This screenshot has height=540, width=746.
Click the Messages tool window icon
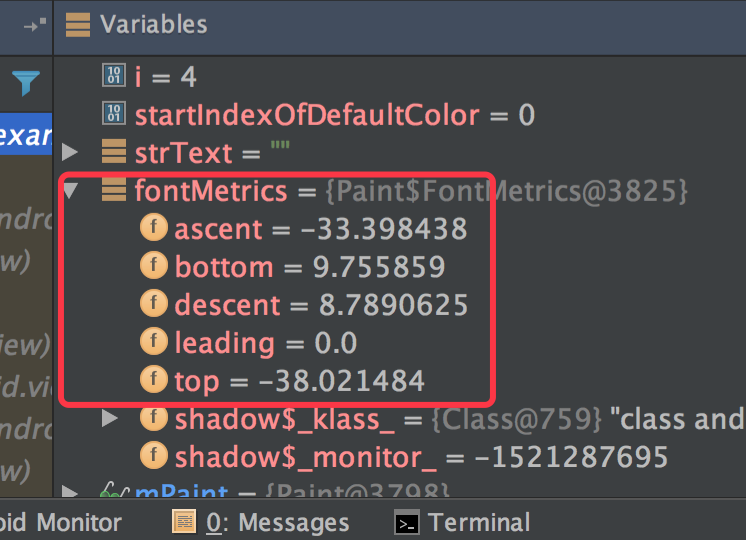[x=183, y=522]
